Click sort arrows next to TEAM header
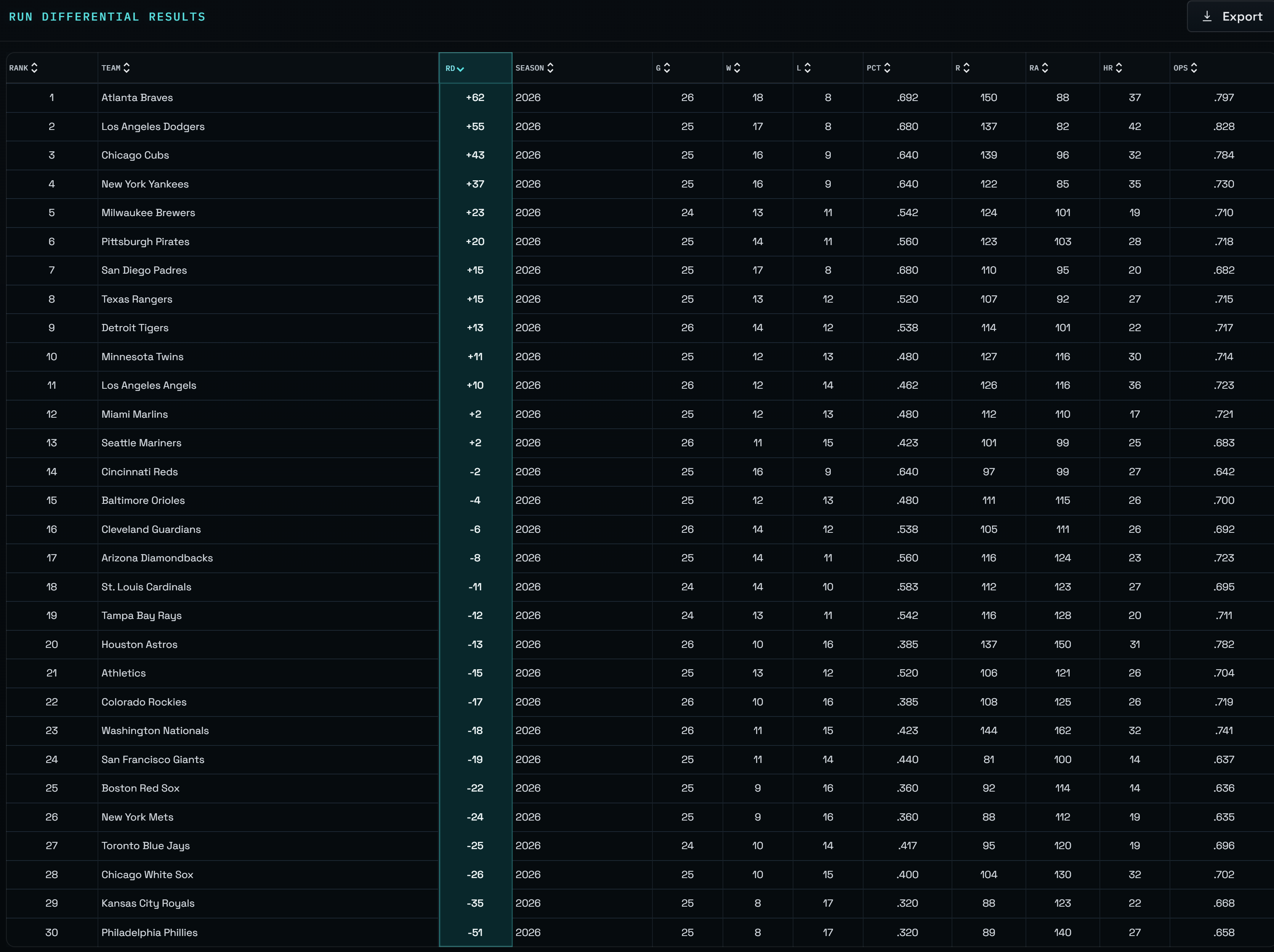Viewport: 1274px width, 952px height. point(127,68)
